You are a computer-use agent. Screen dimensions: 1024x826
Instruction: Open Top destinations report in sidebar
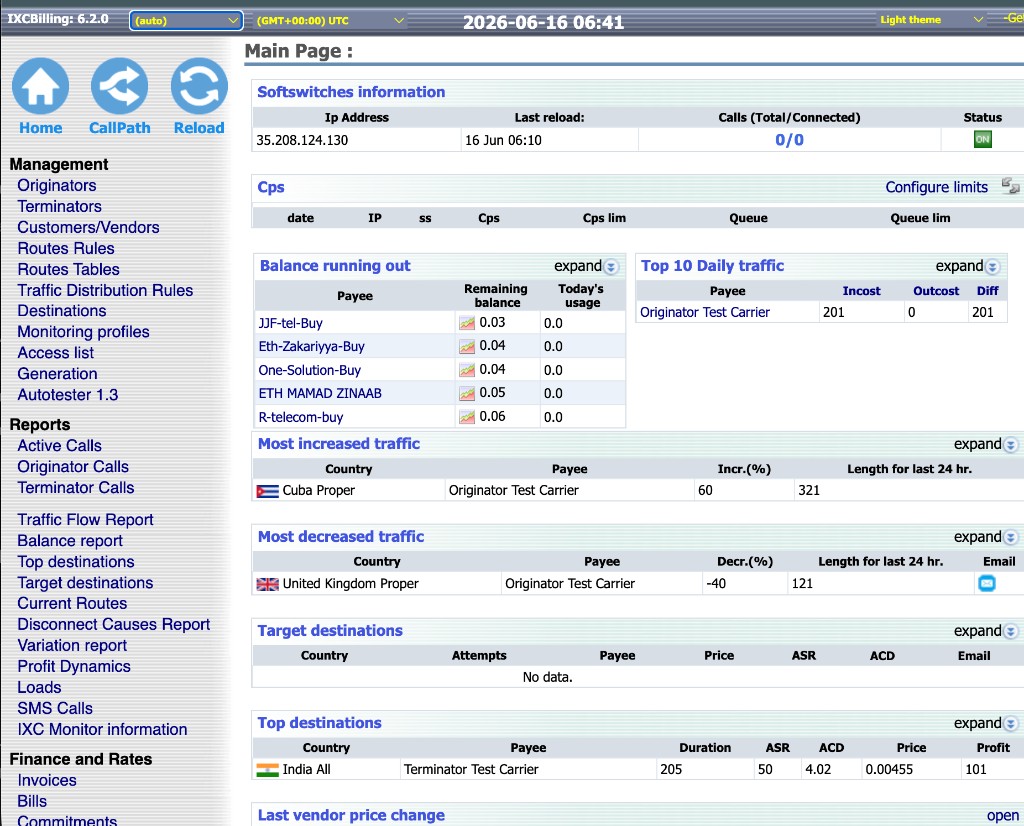click(76, 562)
